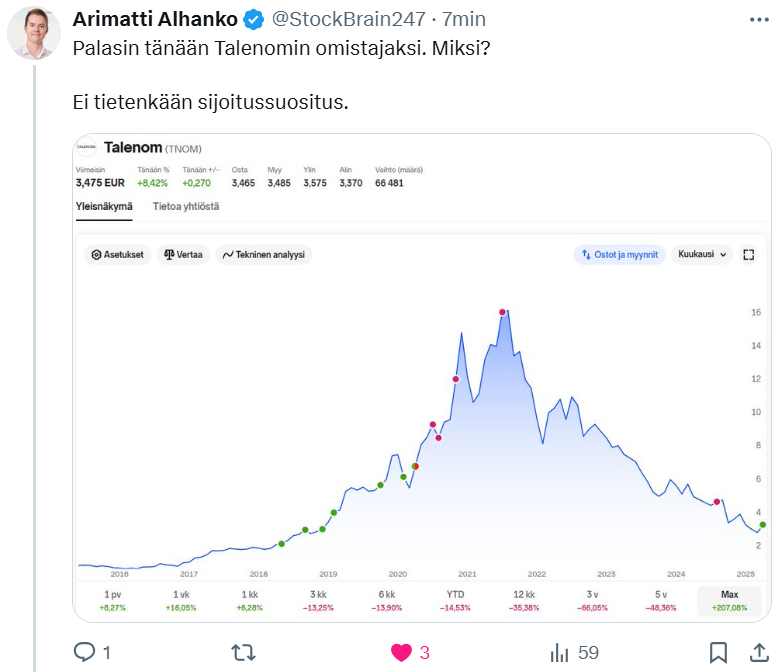Open the @StockBrain247 profile link
This screenshot has height=672, width=782.
point(347,20)
